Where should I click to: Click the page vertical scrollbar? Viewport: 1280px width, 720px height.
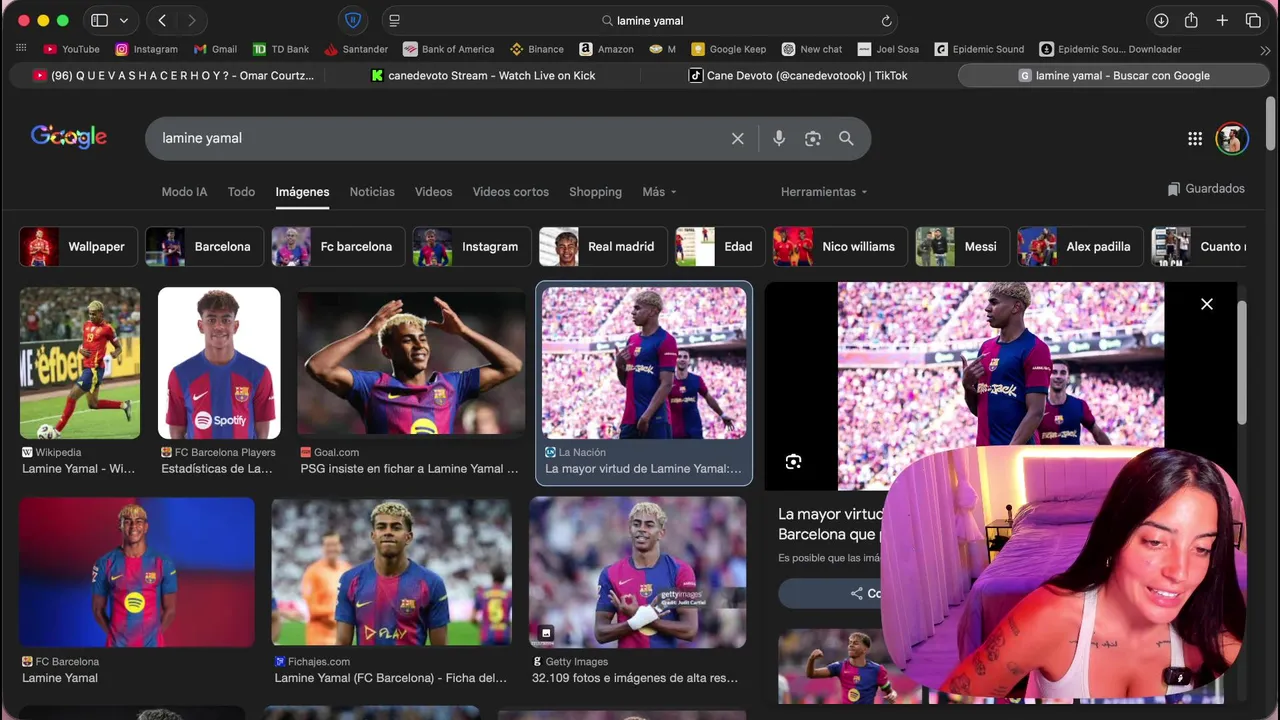click(1271, 124)
